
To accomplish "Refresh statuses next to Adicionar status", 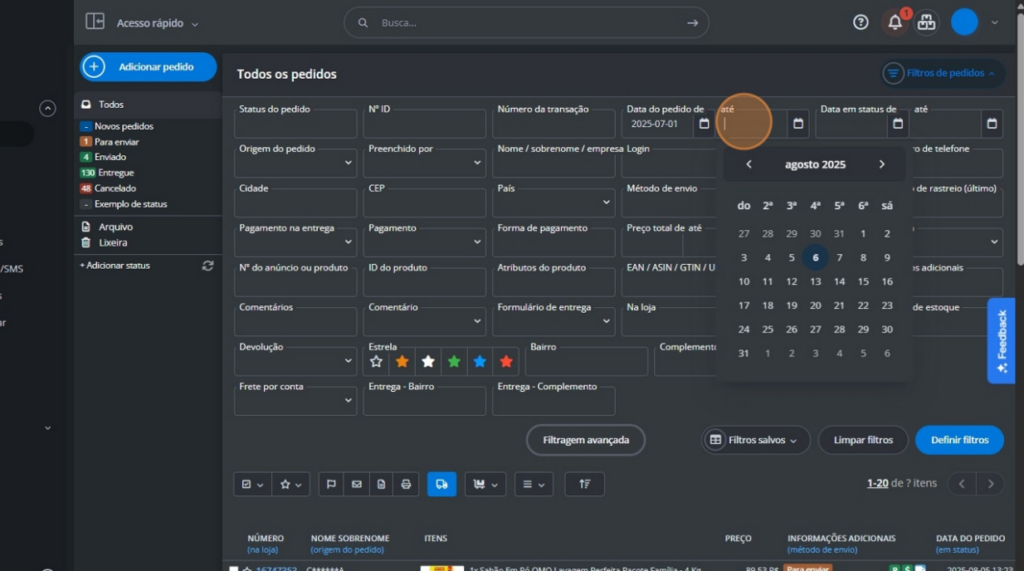I will tap(208, 266).
